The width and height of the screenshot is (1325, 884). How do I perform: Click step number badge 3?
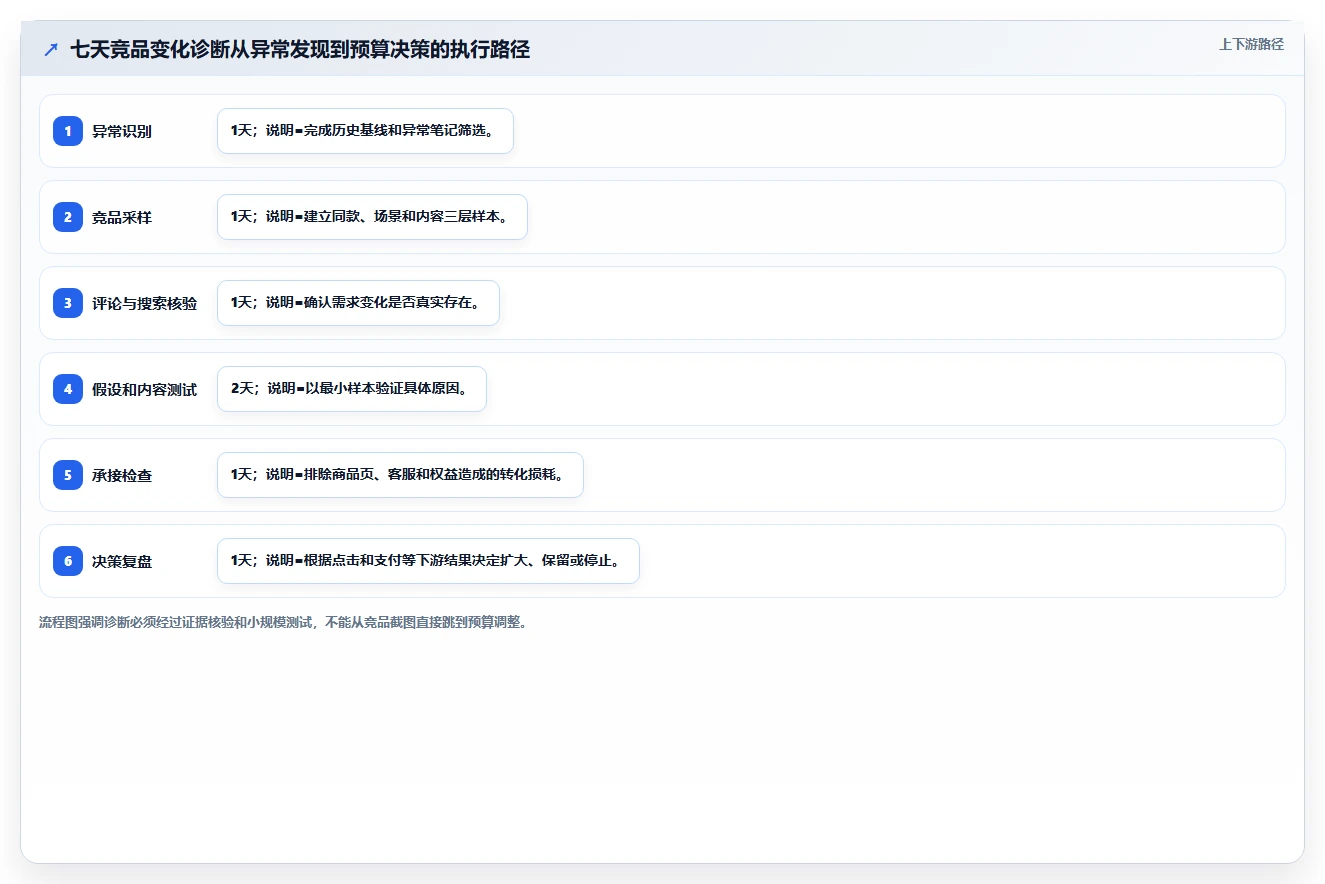click(x=68, y=303)
